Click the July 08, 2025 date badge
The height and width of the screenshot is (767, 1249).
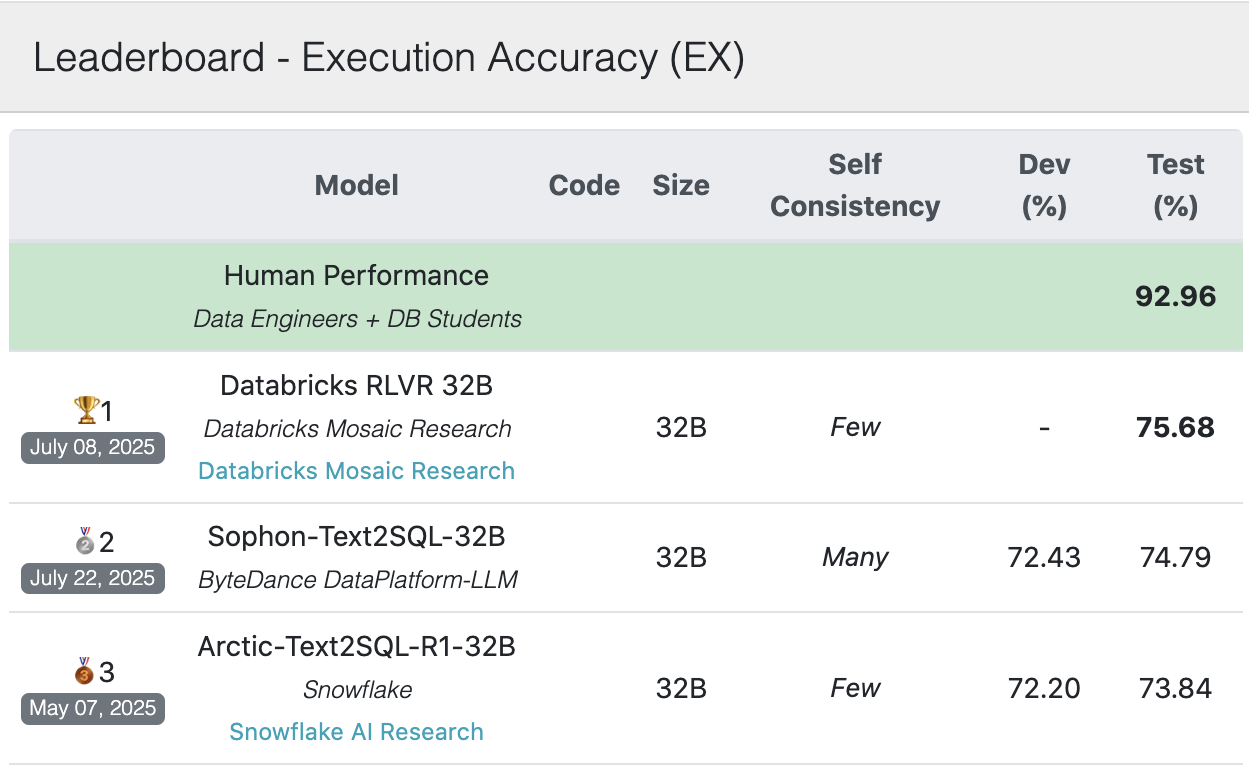point(92,447)
